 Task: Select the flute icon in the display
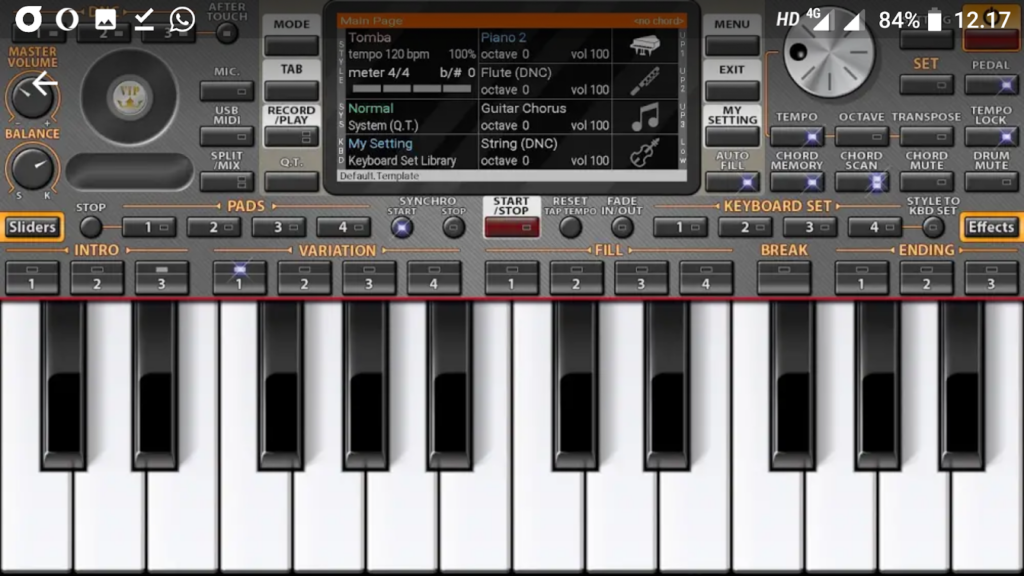[x=645, y=81]
